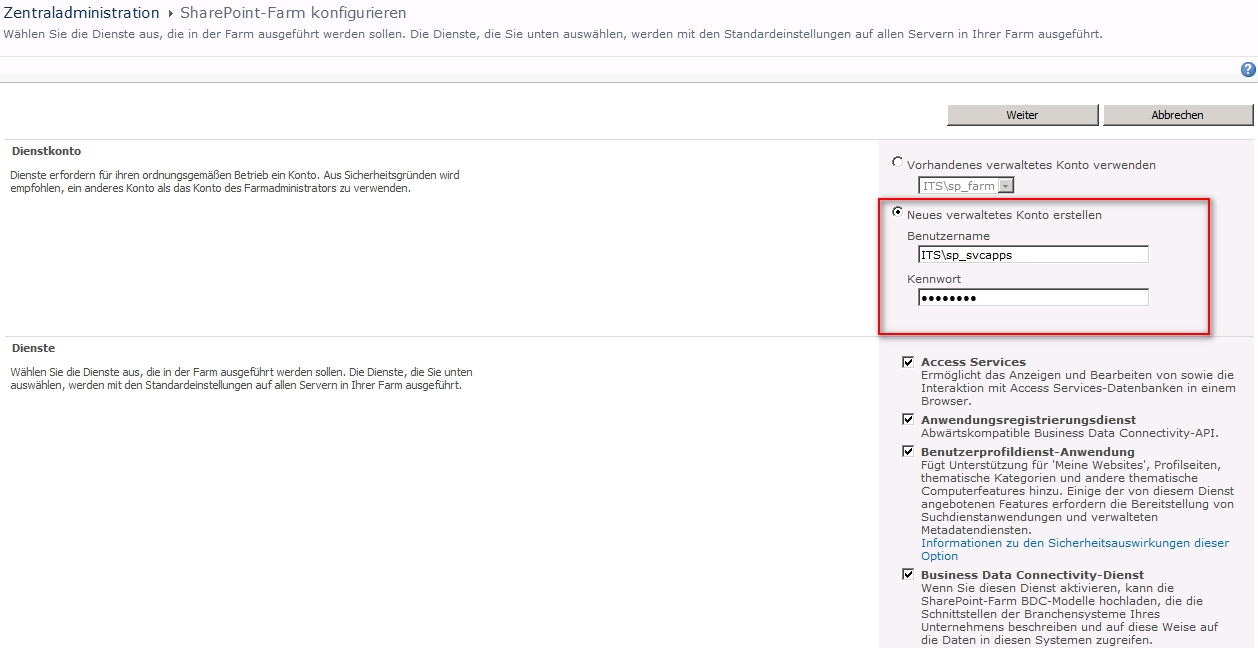This screenshot has width=1258, height=648.
Task: Select Neues verwaltetes Konto erstellen
Action: point(897,212)
